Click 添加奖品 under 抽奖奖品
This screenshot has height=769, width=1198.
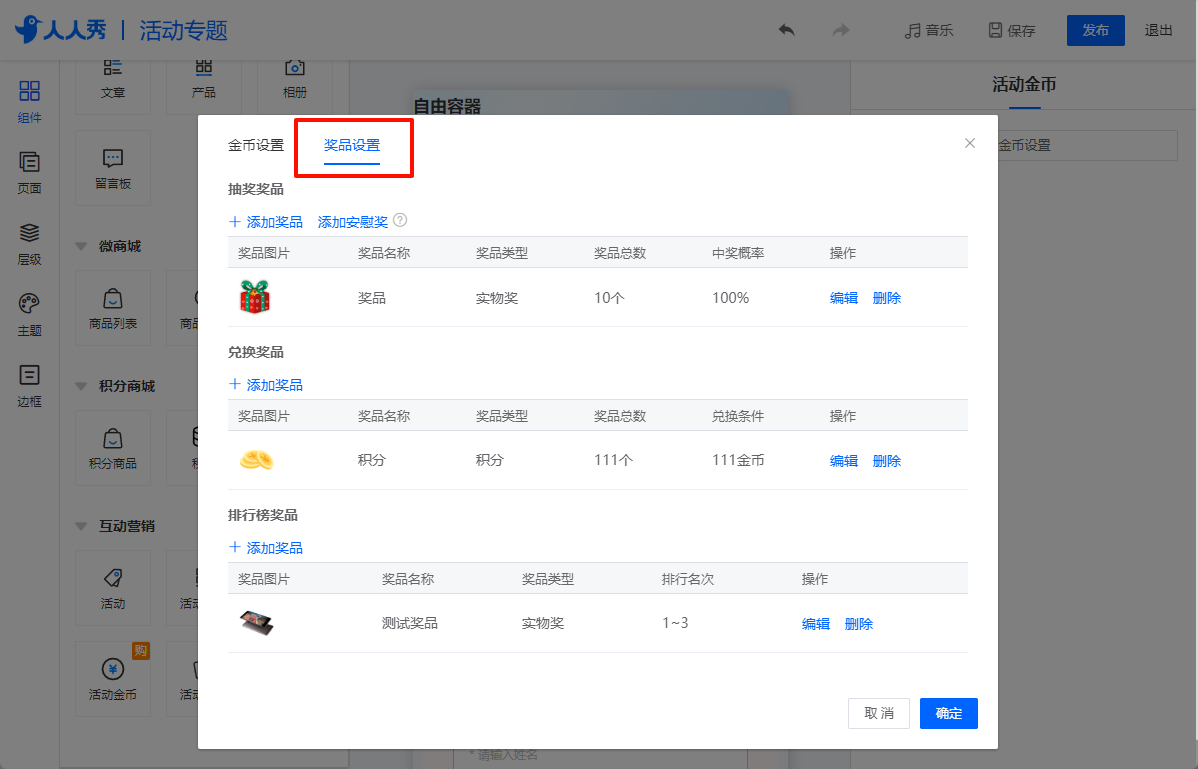(x=266, y=222)
